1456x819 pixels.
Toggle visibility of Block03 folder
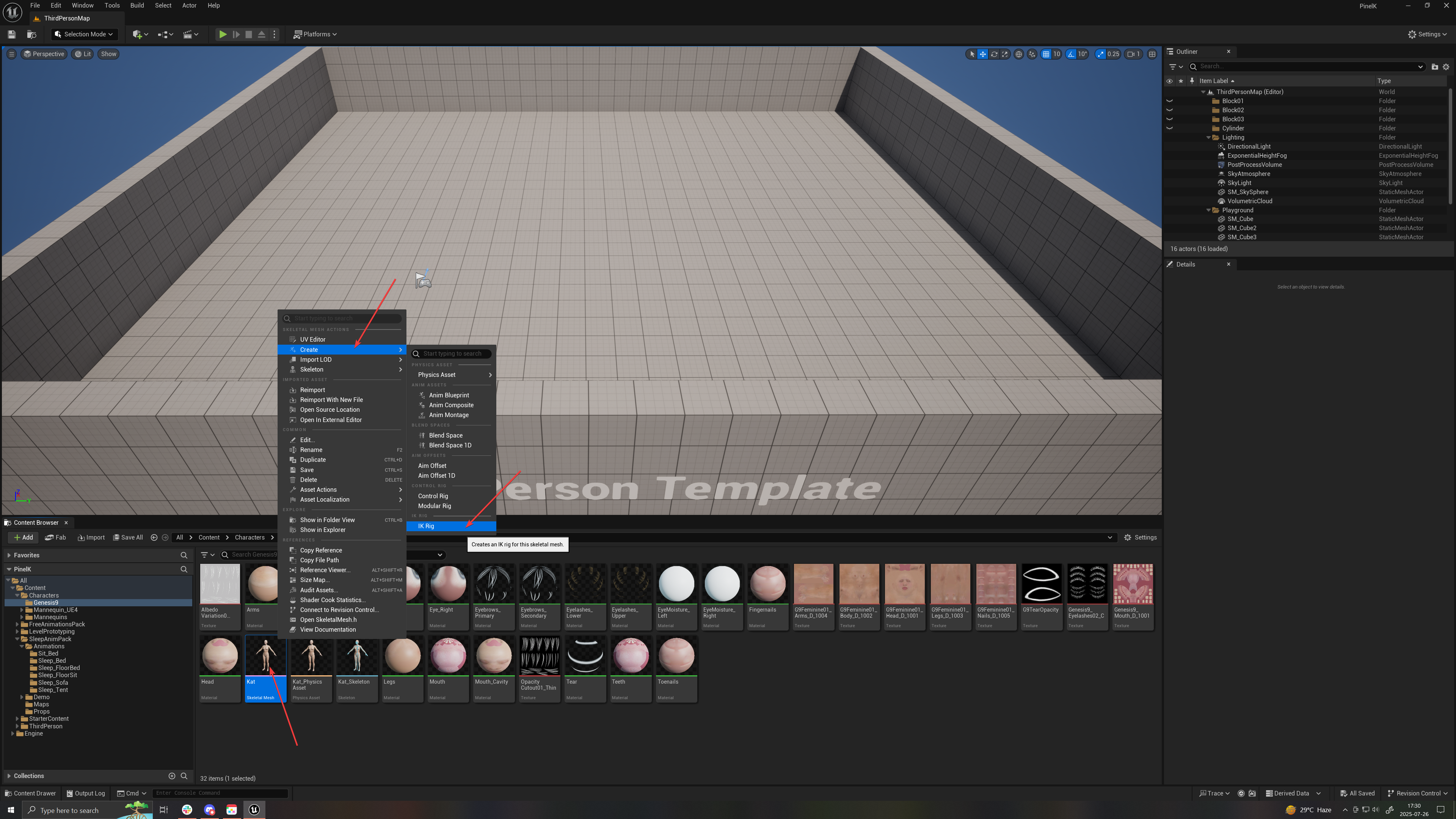click(x=1169, y=119)
